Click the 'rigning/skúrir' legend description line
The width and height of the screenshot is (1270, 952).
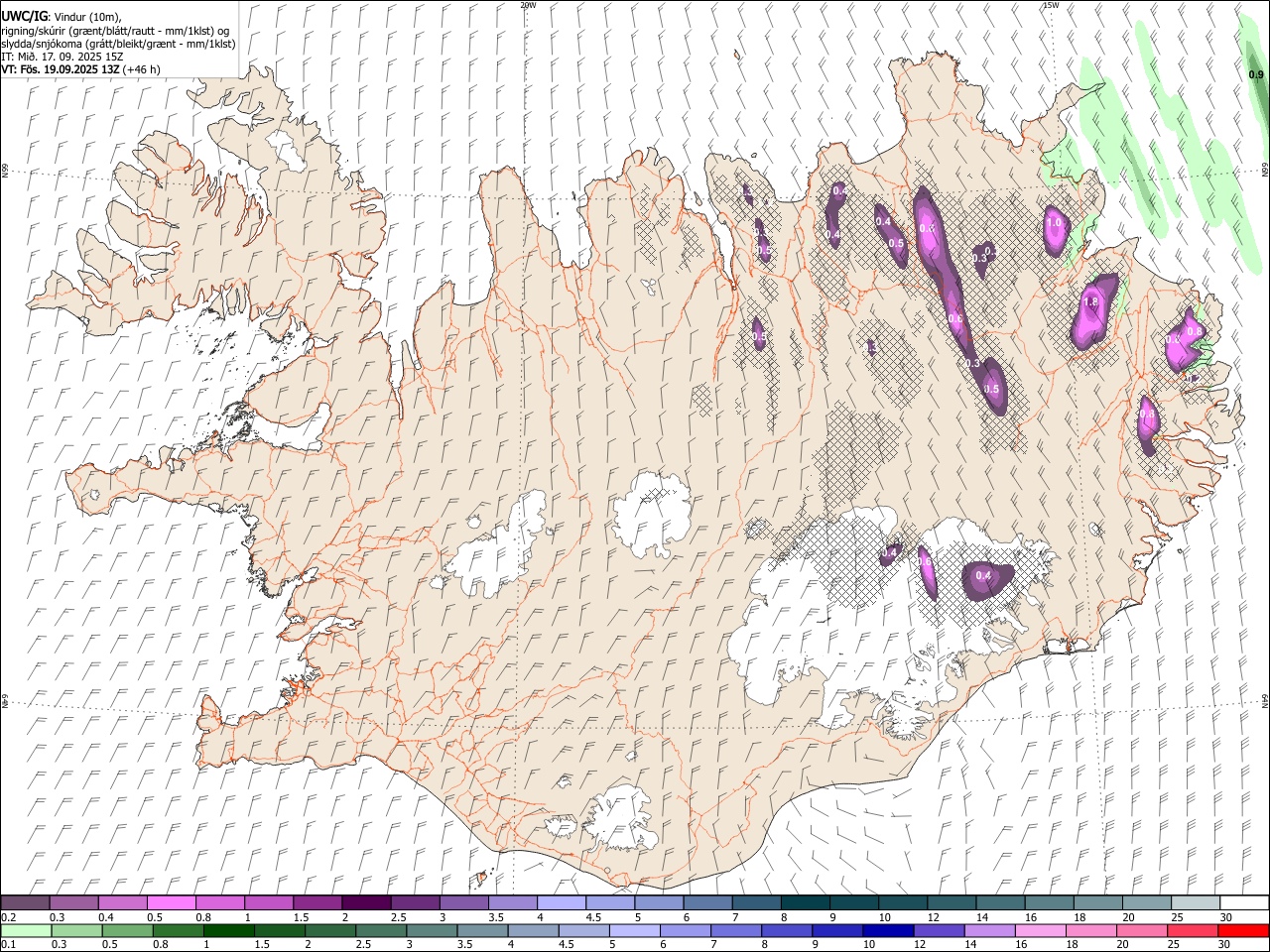(115, 31)
